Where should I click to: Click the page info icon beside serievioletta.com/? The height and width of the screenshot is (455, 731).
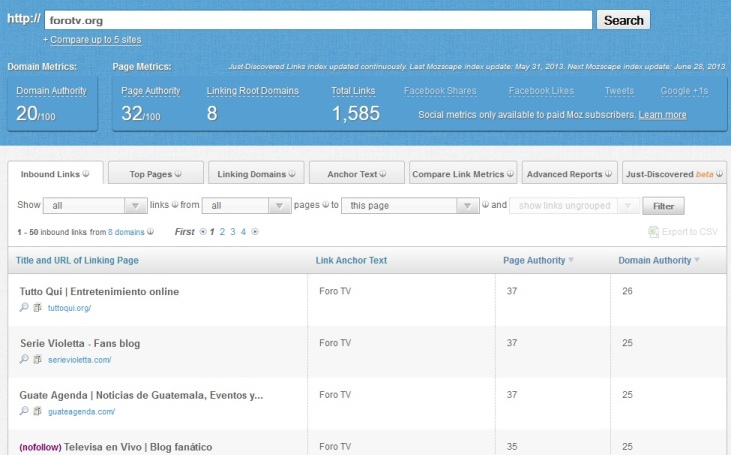point(37,359)
